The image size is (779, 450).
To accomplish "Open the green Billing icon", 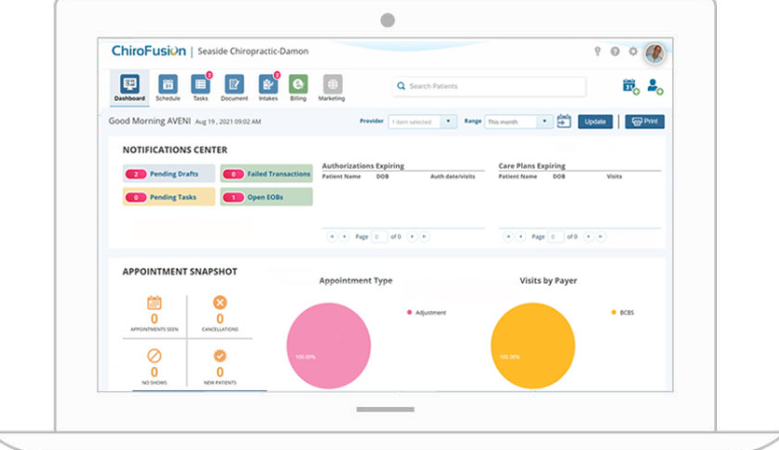I will [x=298, y=84].
